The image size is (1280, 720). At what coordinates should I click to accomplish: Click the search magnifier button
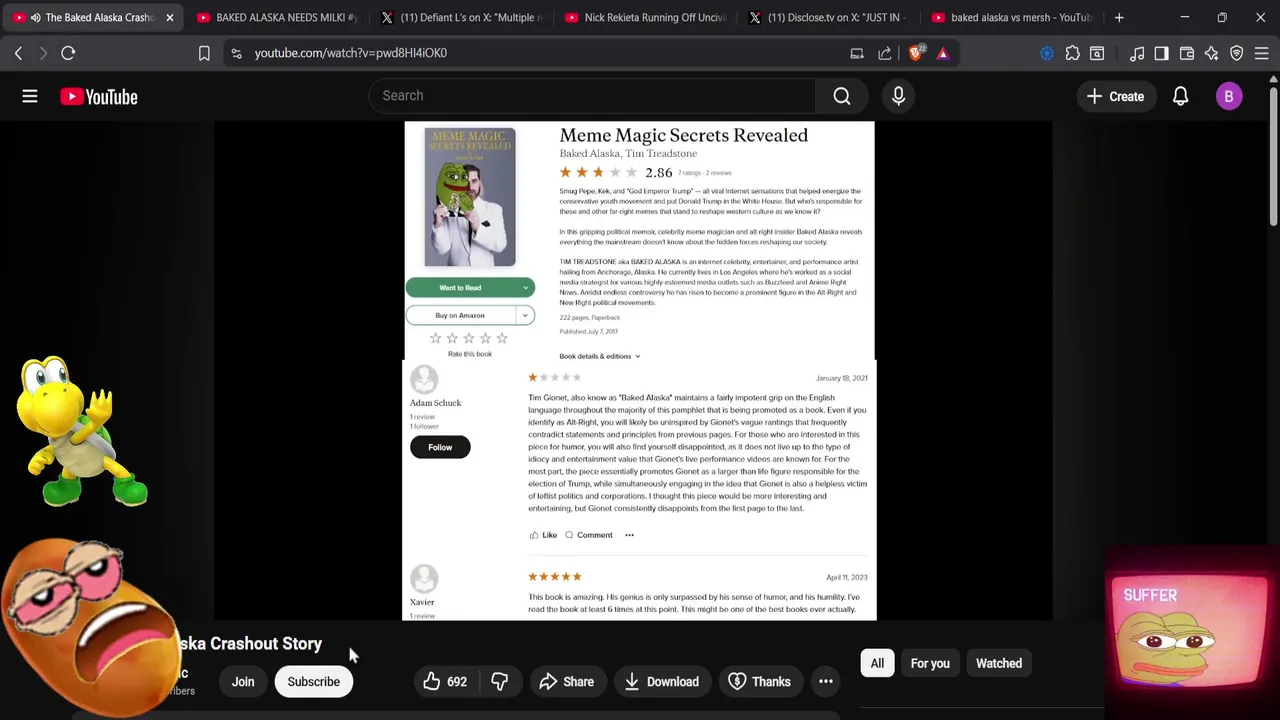pyautogui.click(x=842, y=96)
